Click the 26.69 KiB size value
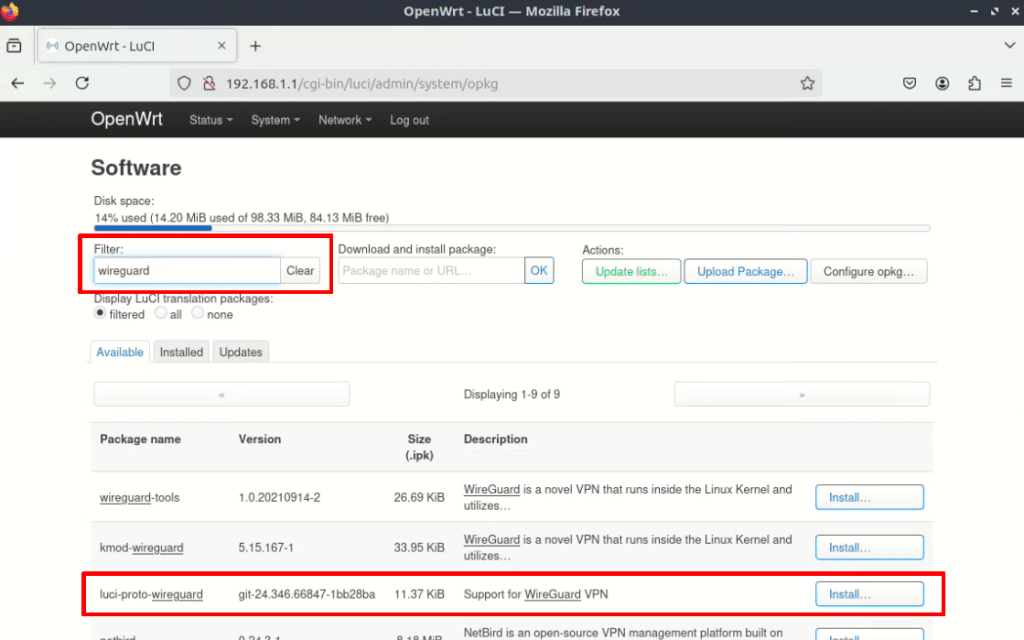 [x=419, y=498]
